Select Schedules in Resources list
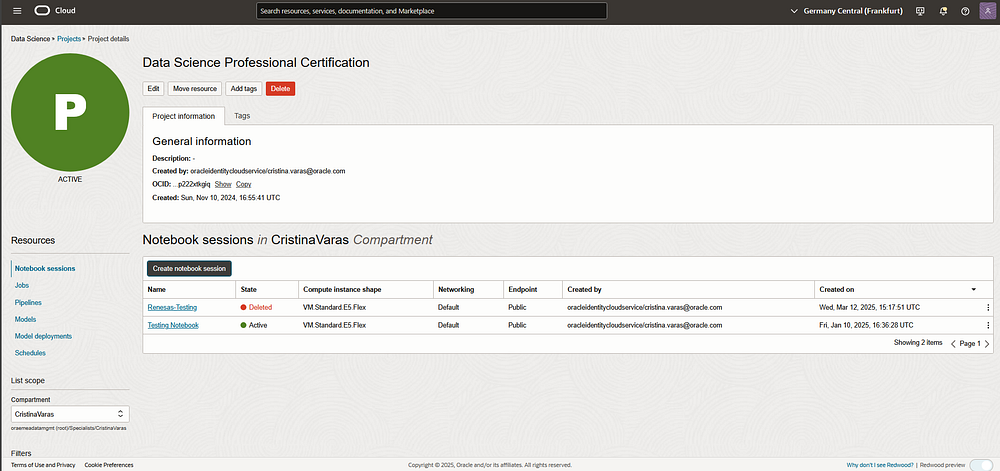 coord(30,352)
